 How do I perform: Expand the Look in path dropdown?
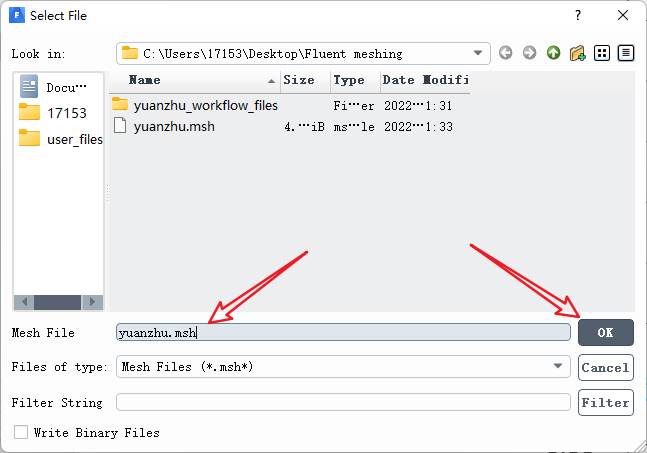point(478,53)
